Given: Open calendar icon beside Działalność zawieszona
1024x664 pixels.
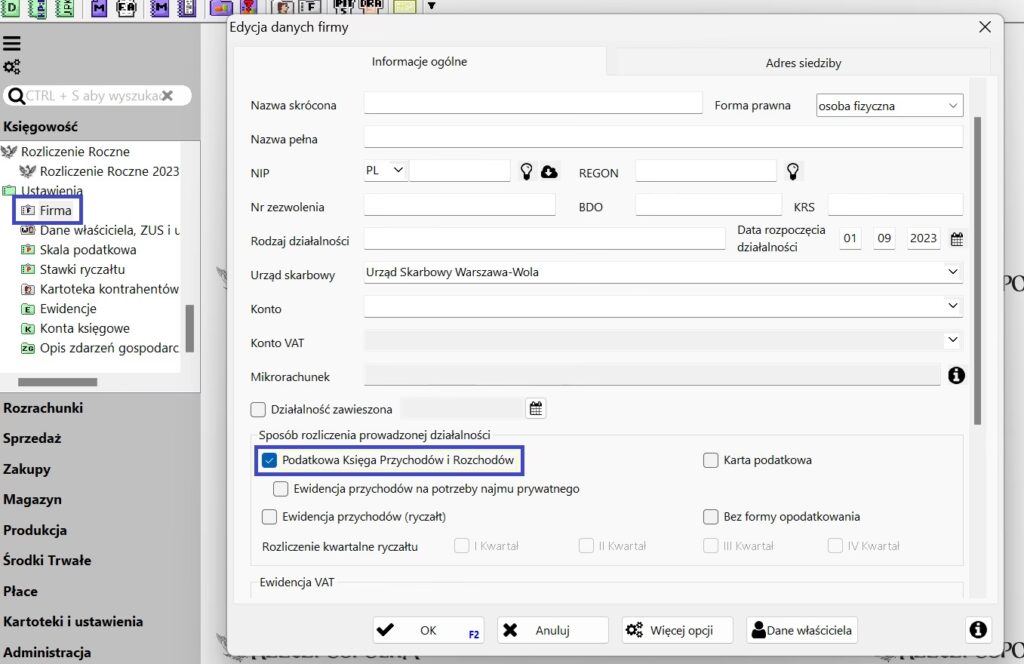Looking at the screenshot, I should (x=536, y=408).
